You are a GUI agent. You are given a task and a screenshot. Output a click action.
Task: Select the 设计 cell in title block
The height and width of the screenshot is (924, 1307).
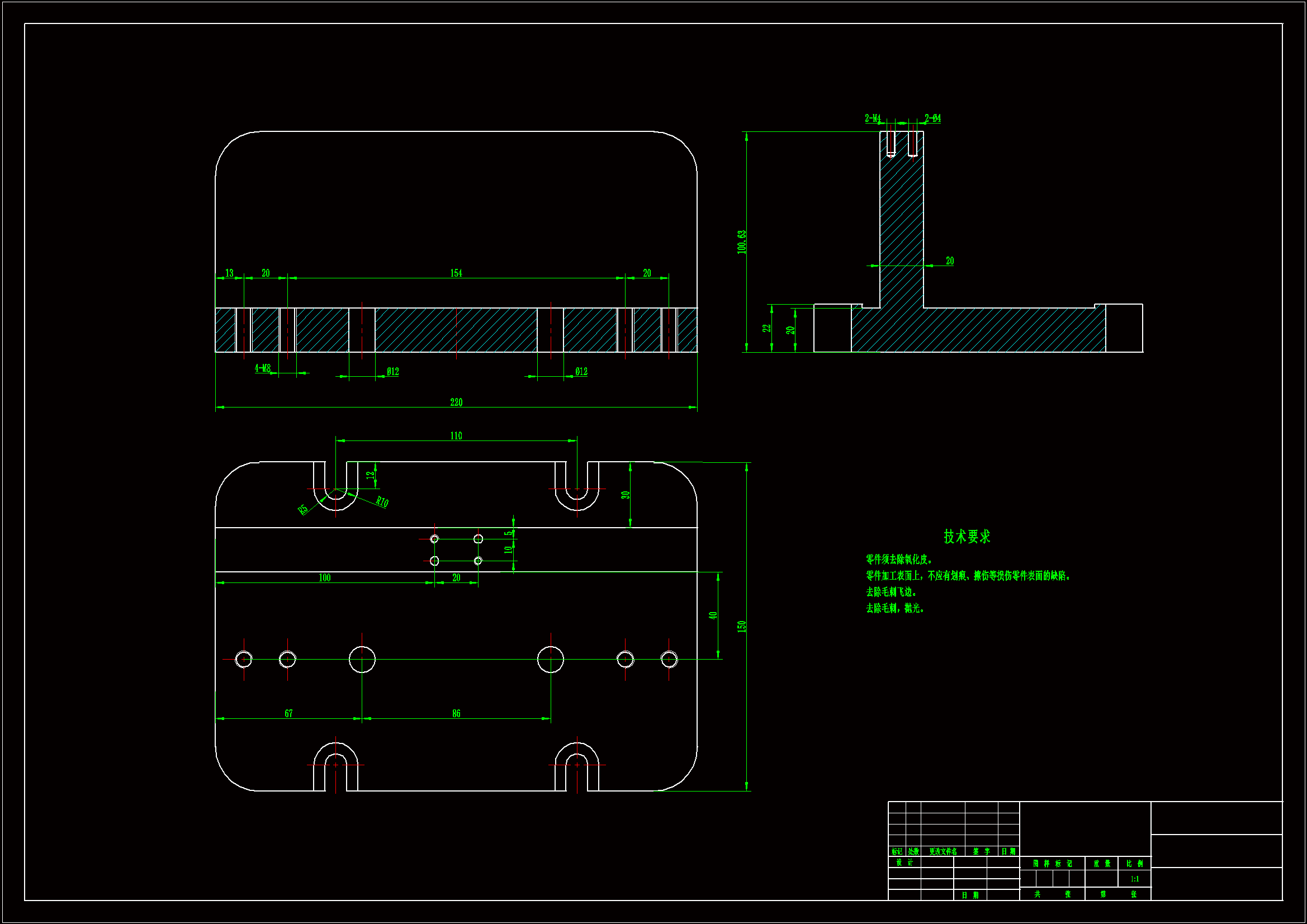904,863
